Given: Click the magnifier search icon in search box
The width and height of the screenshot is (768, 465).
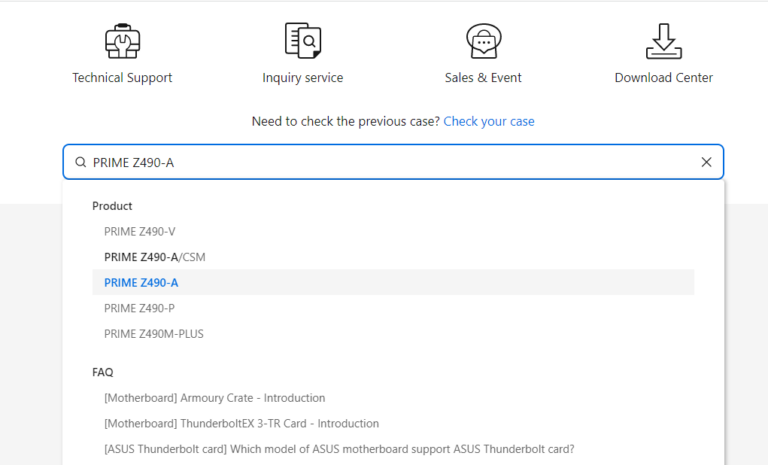Looking at the screenshot, I should 81,162.
